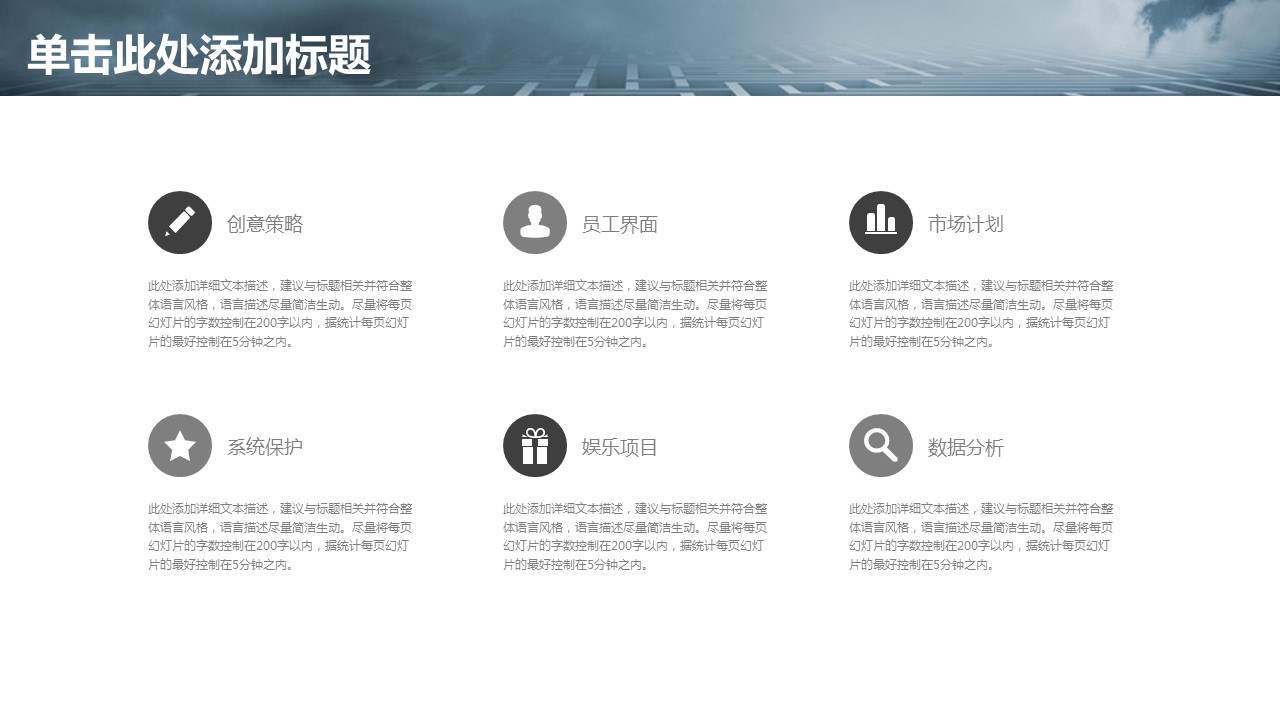Select the 创意策略 heading text
1280x720 pixels.
[265, 224]
